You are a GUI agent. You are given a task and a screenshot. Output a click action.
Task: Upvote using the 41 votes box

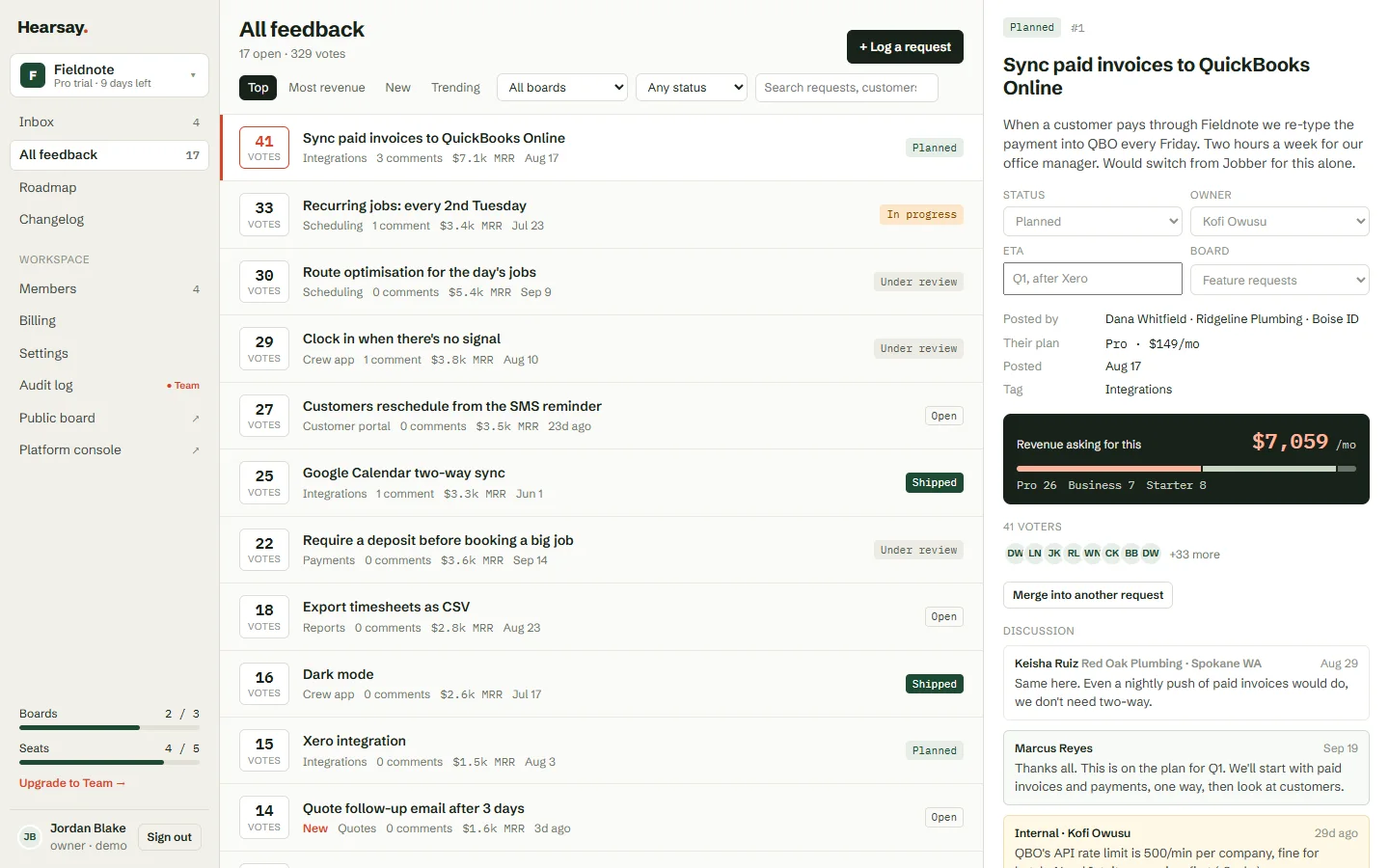click(264, 148)
